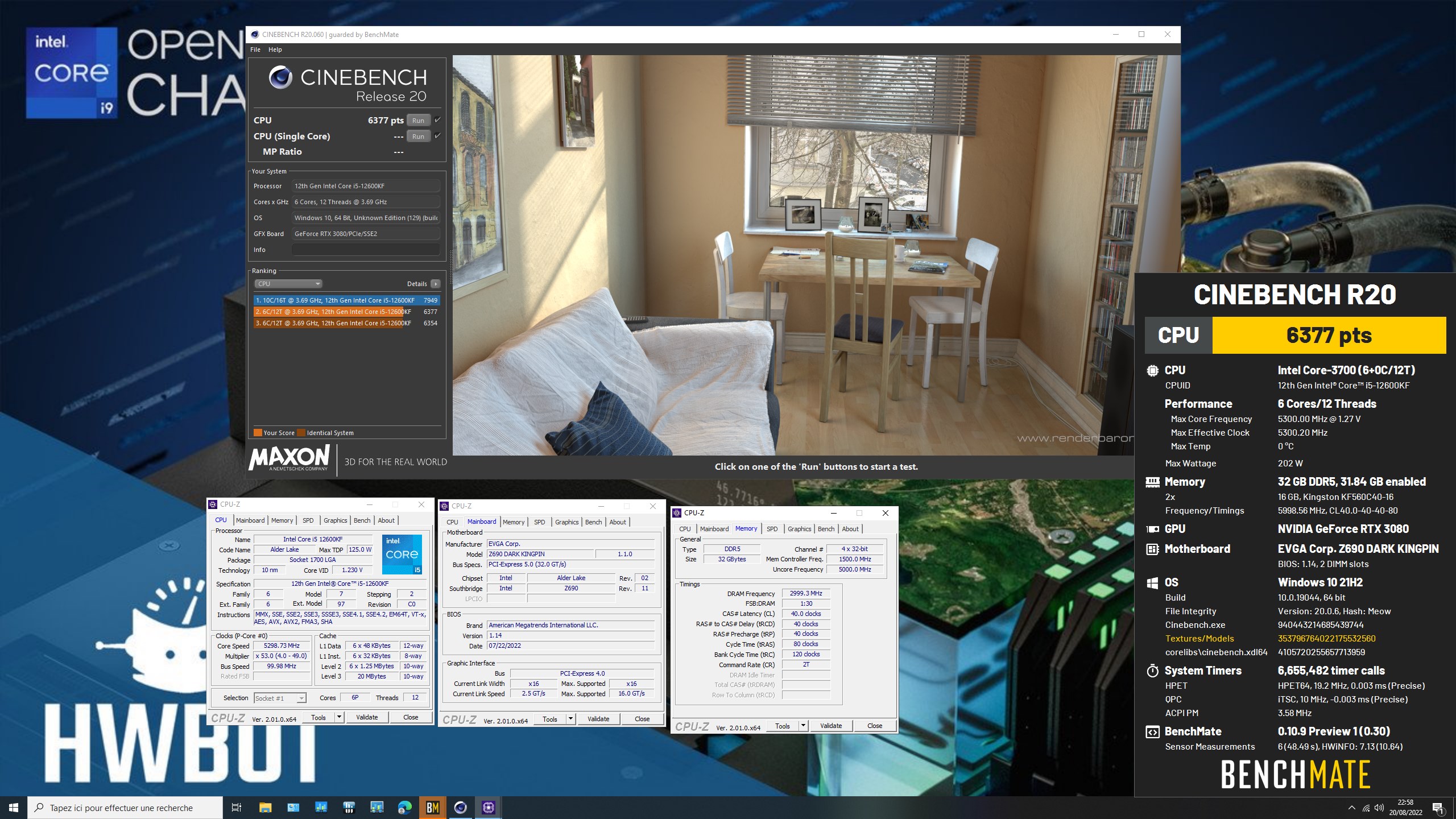Screen dimensions: 1456x819
Task: Open the File menu in Cinebench
Action: point(255,49)
